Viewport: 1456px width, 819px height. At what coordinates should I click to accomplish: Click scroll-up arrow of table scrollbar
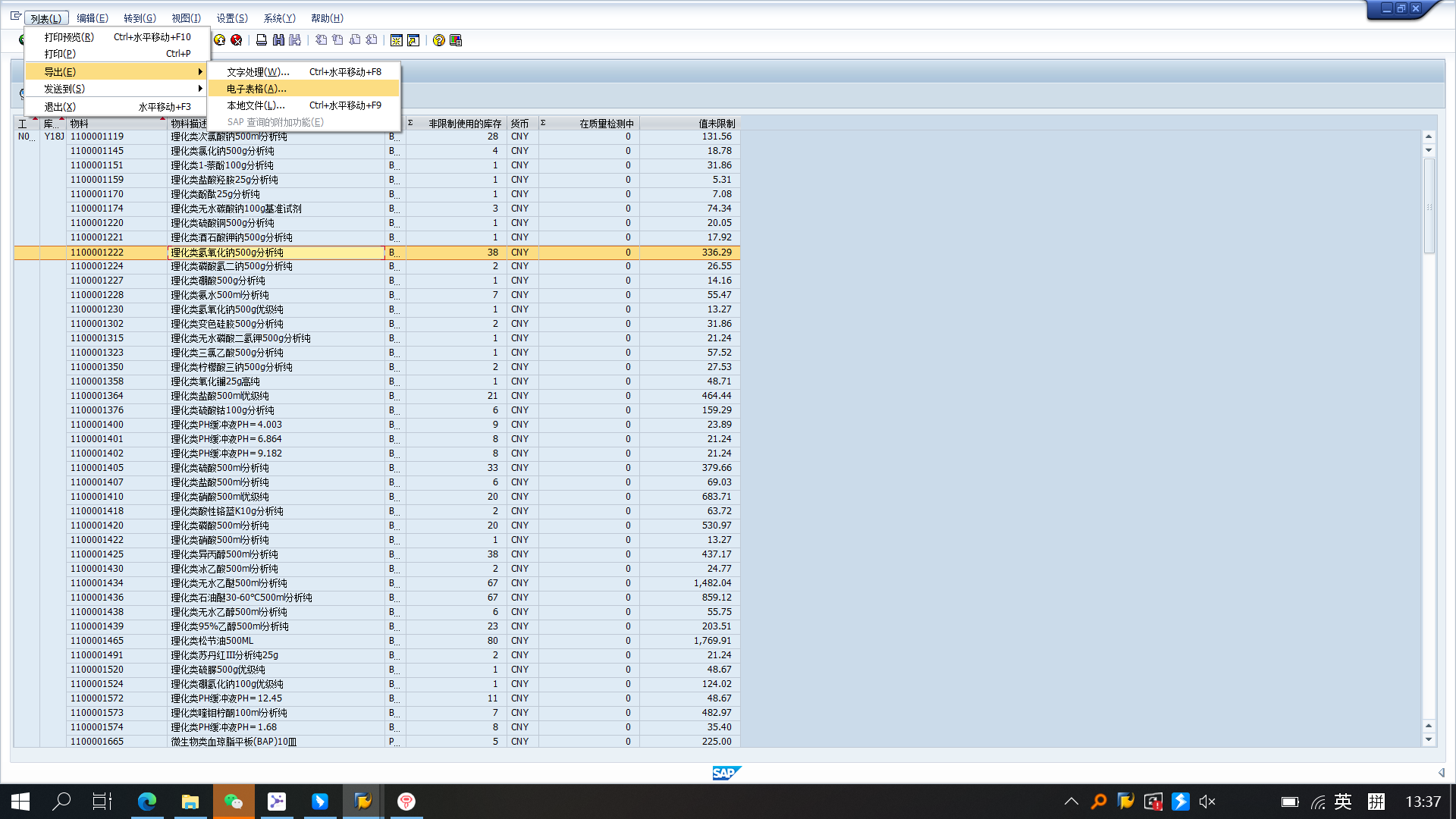click(1429, 136)
